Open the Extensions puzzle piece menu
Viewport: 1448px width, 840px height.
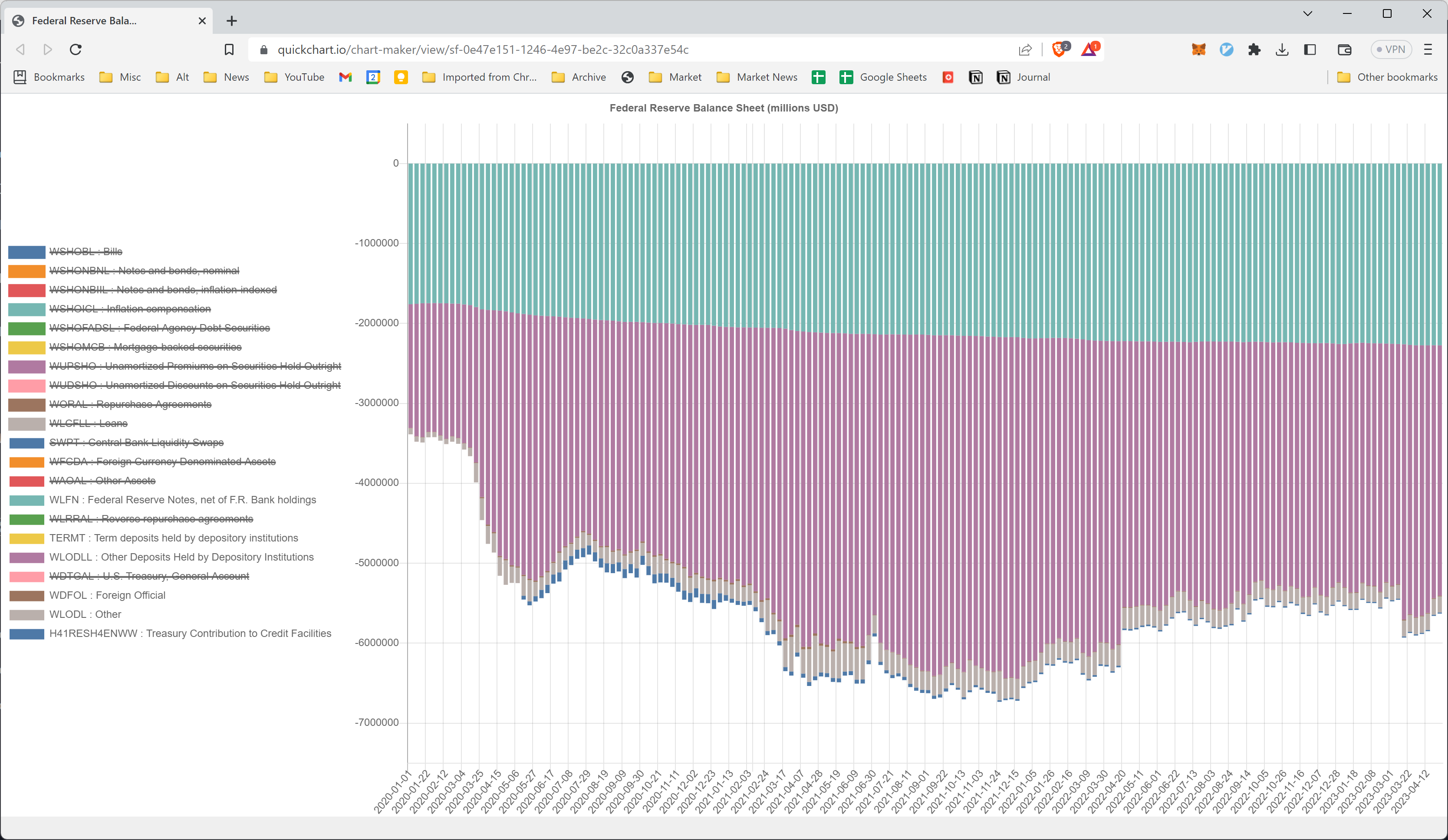[1254, 49]
